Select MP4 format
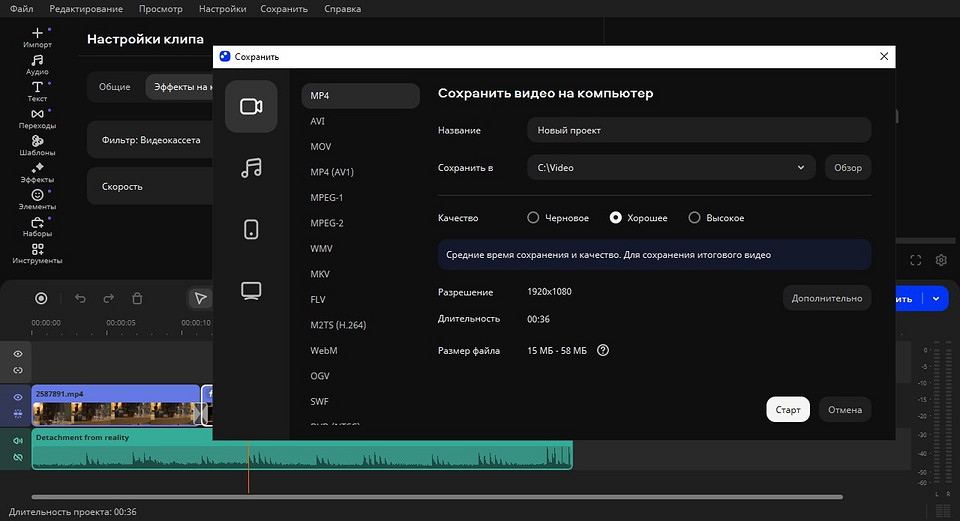 coord(361,96)
